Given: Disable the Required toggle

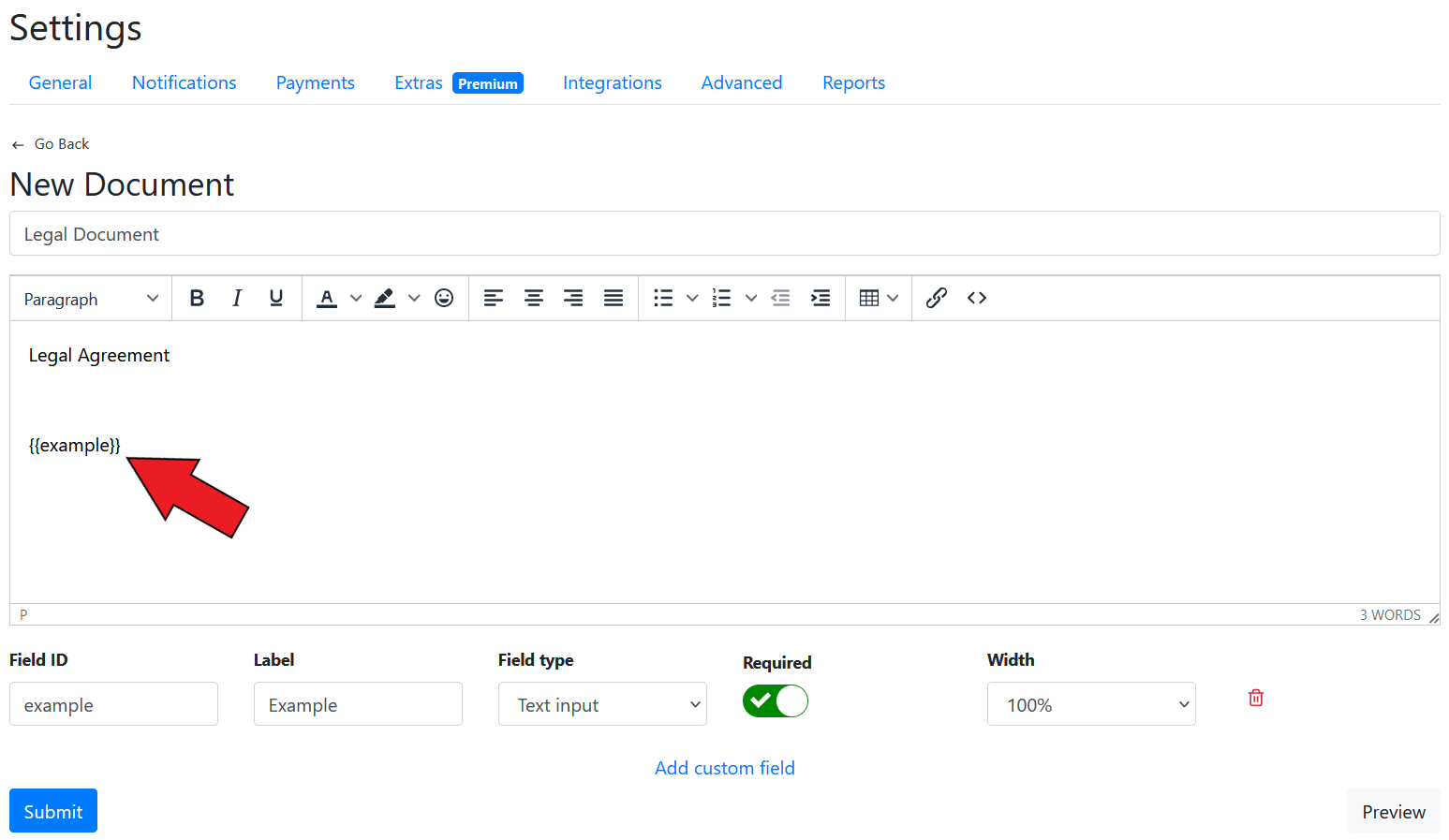Looking at the screenshot, I should pos(776,701).
